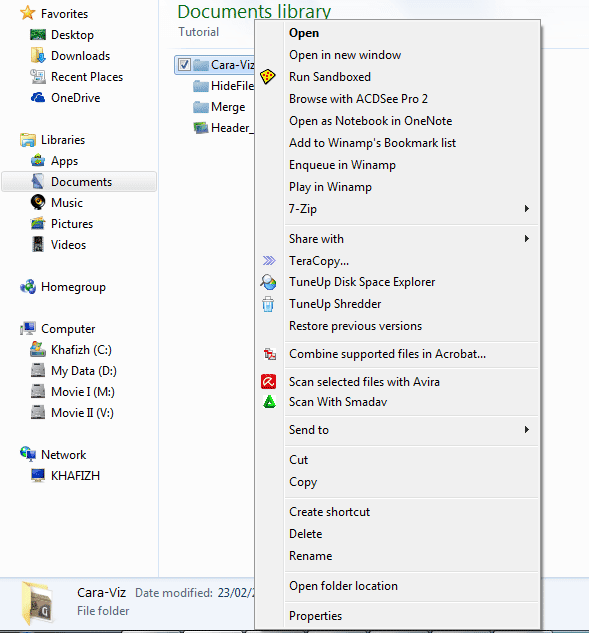Select the HideFile folder in file list
This screenshot has width=589, height=633.
click(x=224, y=86)
